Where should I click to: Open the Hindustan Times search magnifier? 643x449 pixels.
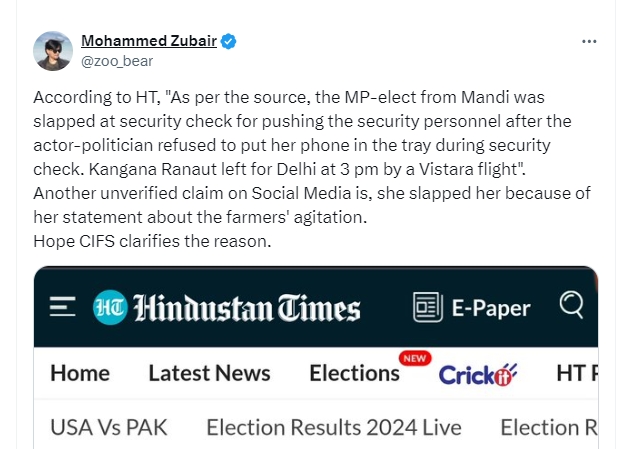[x=572, y=305]
